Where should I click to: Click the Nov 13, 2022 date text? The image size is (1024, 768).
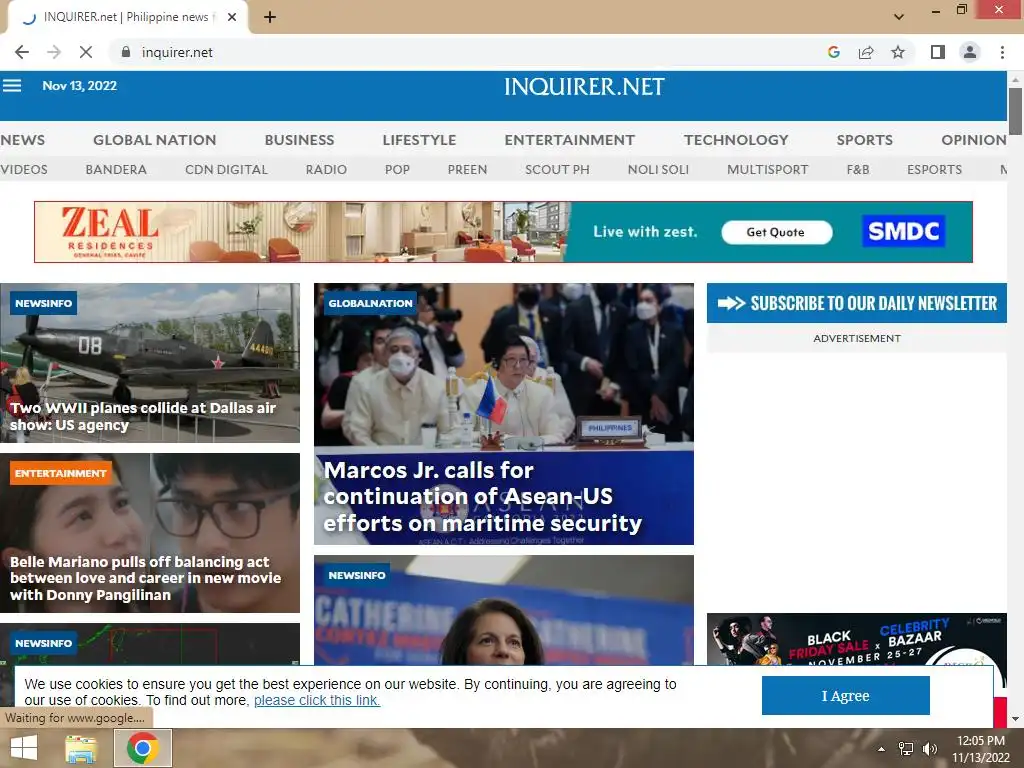[80, 86]
